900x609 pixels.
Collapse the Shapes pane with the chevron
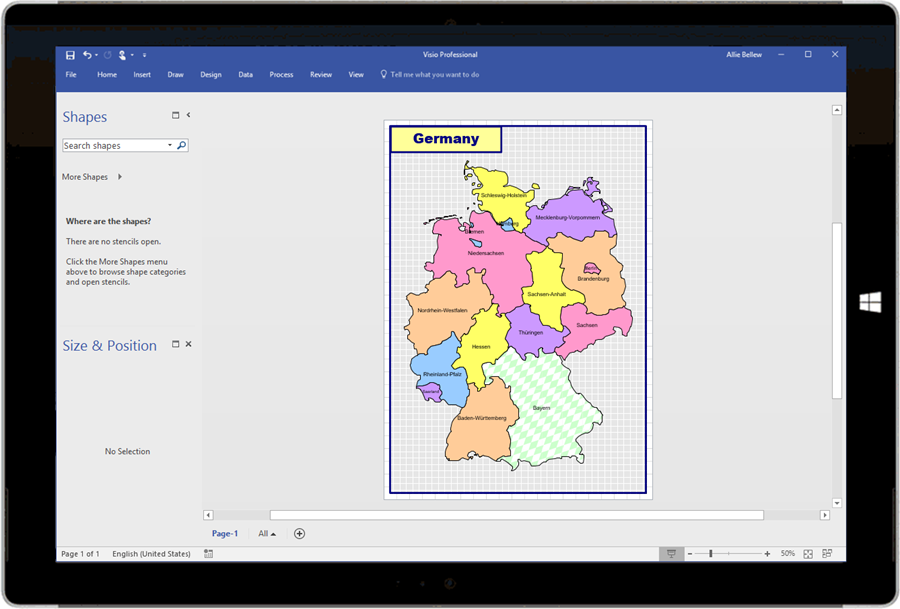point(188,115)
